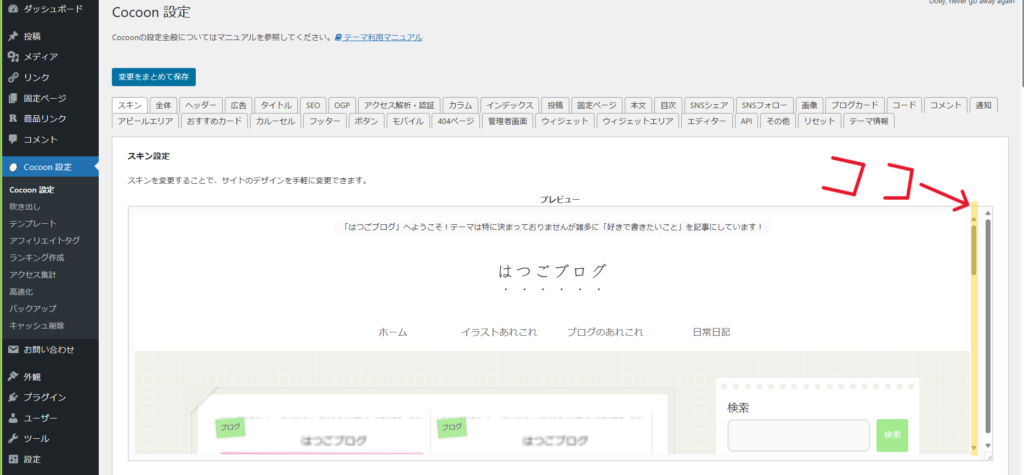Click the pages icon beside 固定ページ

[x=13, y=98]
